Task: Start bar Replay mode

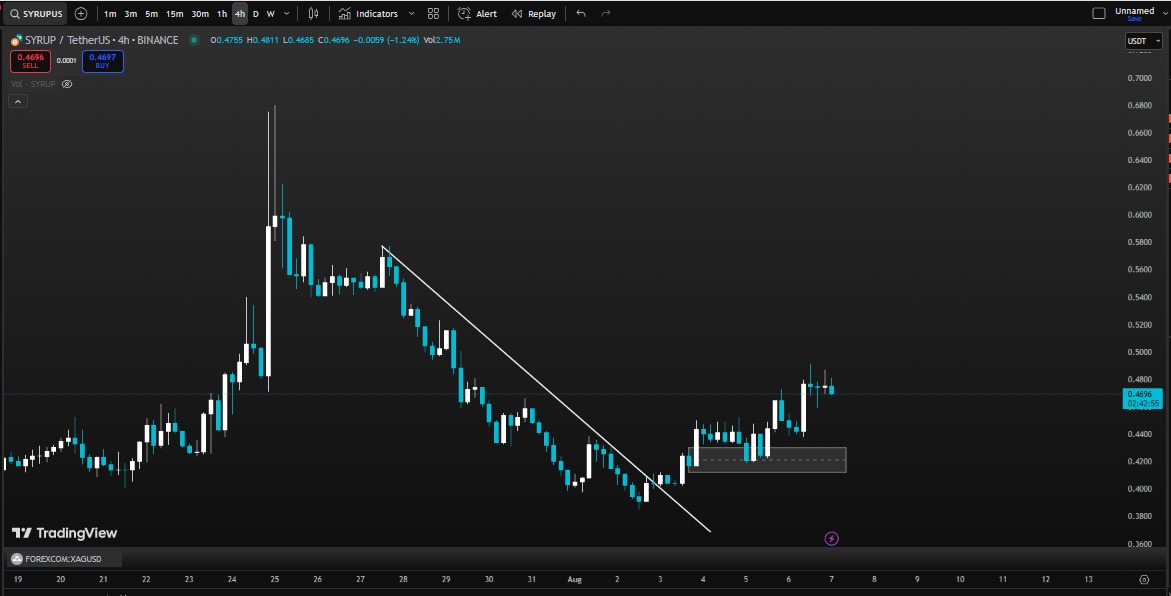Action: (533, 13)
